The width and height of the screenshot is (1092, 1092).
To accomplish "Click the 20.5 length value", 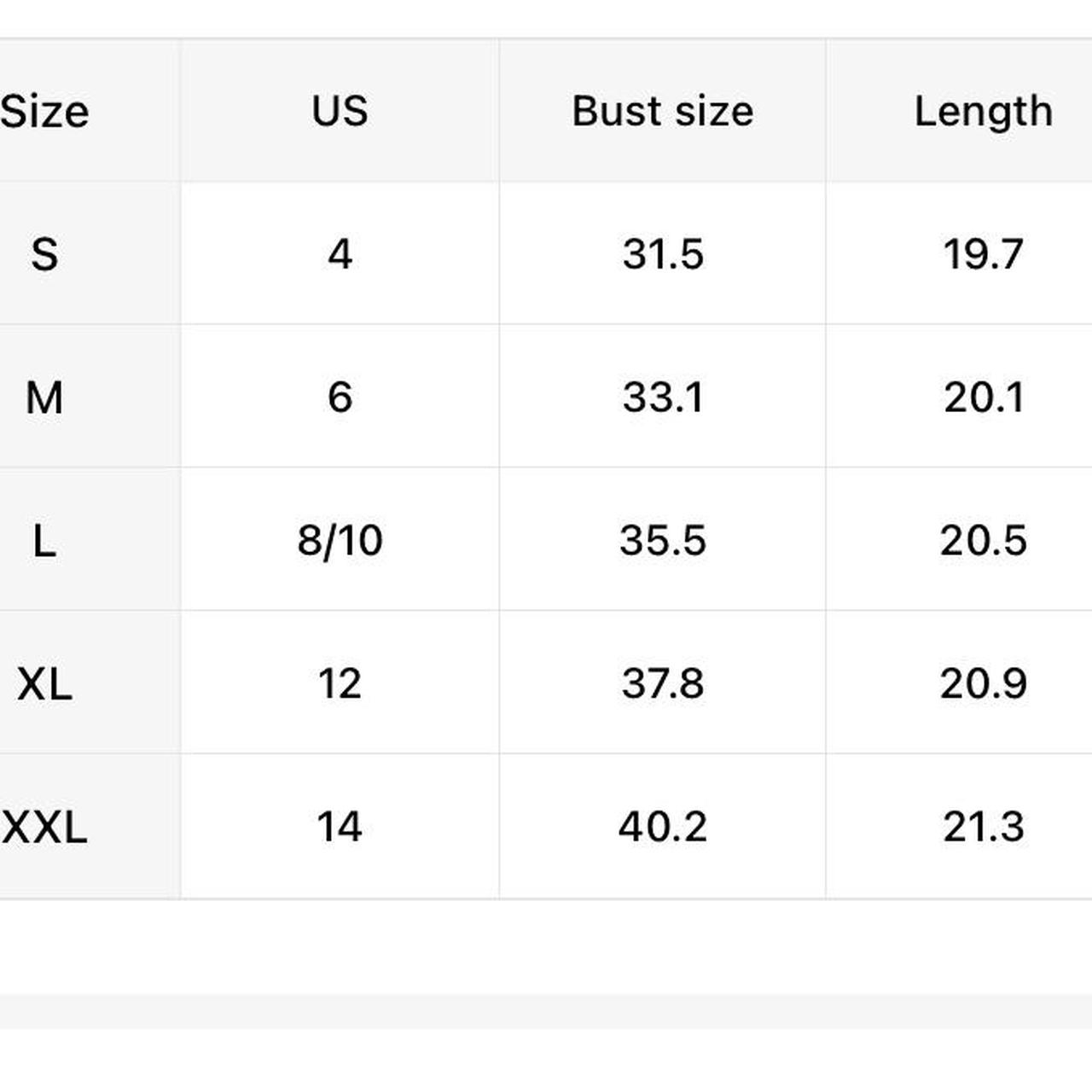I will (983, 541).
